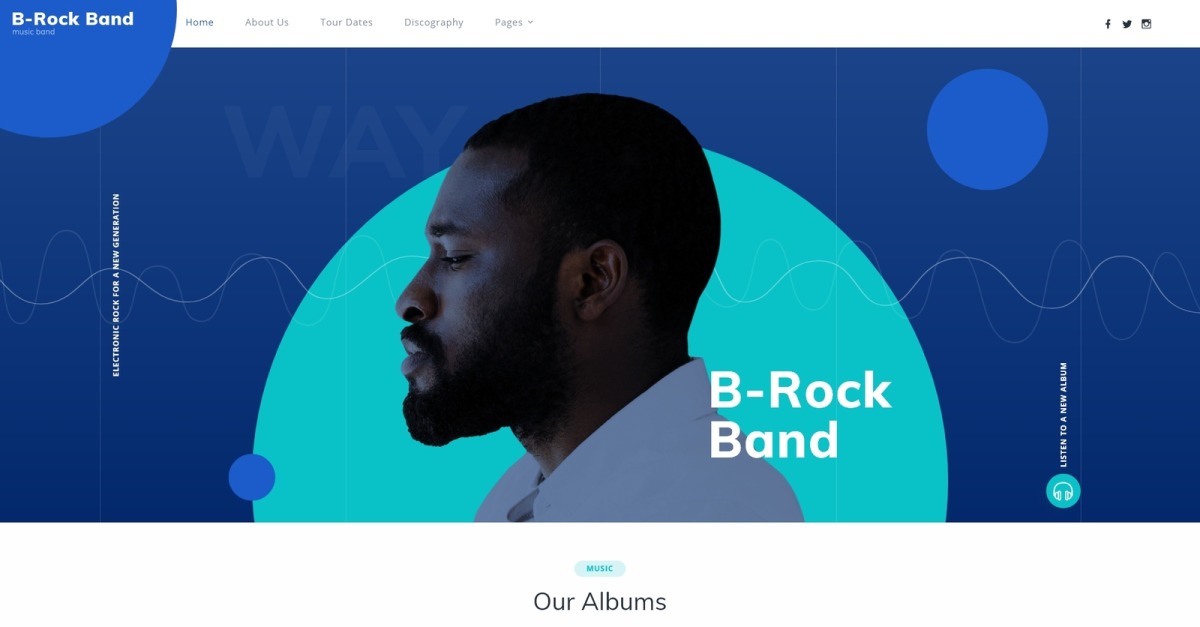This screenshot has height=627, width=1200.
Task: Click the Listen to a New Album text
Action: [x=1063, y=414]
